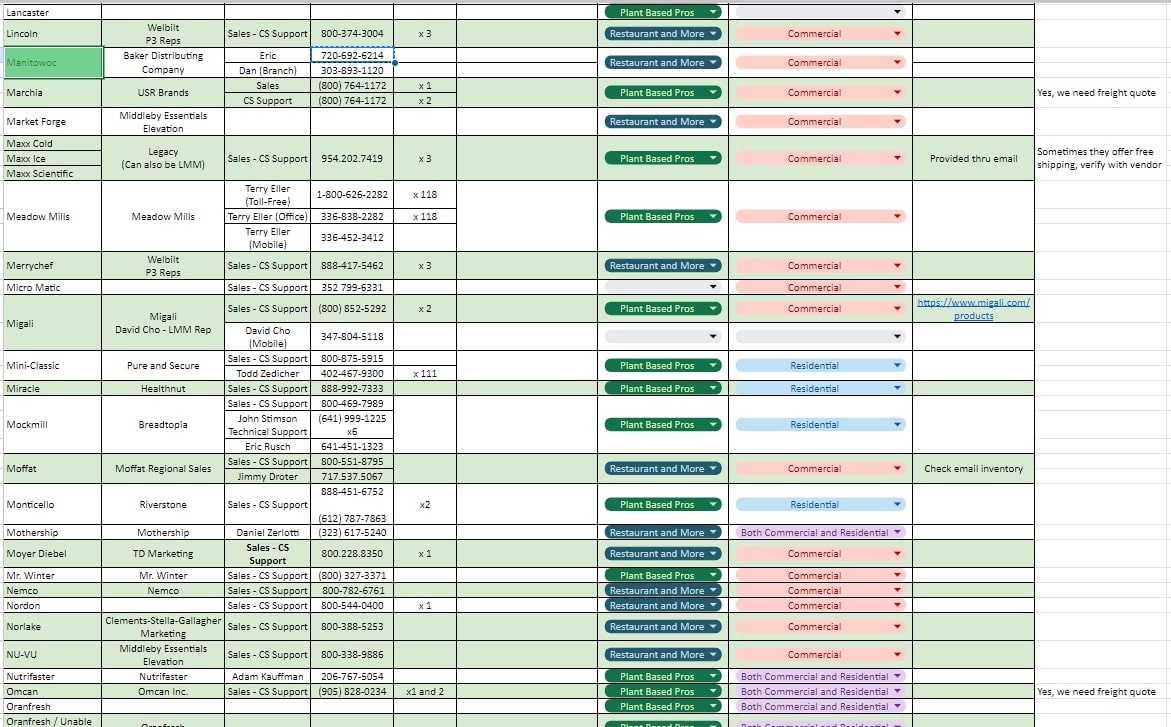Open the Nemco row Restaurant and More dropdown
Screen dimensions: 1171x727
coord(662,590)
